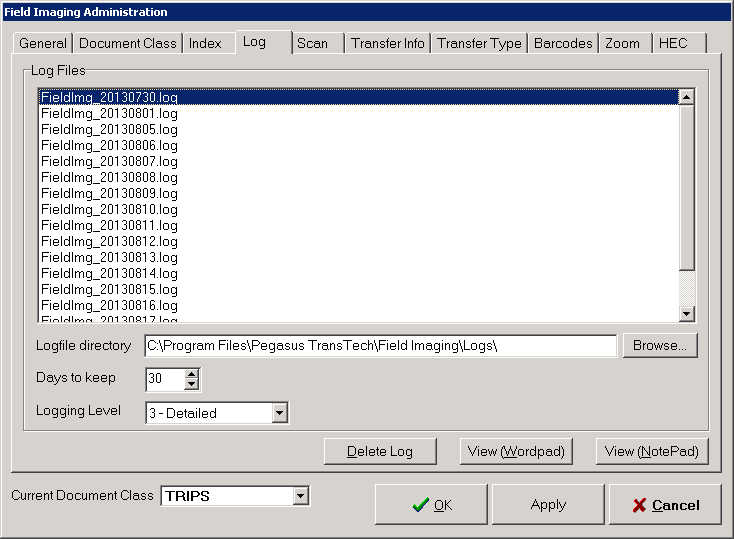This screenshot has height=539, width=734.
Task: Switch to the Transfer Type tab
Action: click(x=479, y=44)
